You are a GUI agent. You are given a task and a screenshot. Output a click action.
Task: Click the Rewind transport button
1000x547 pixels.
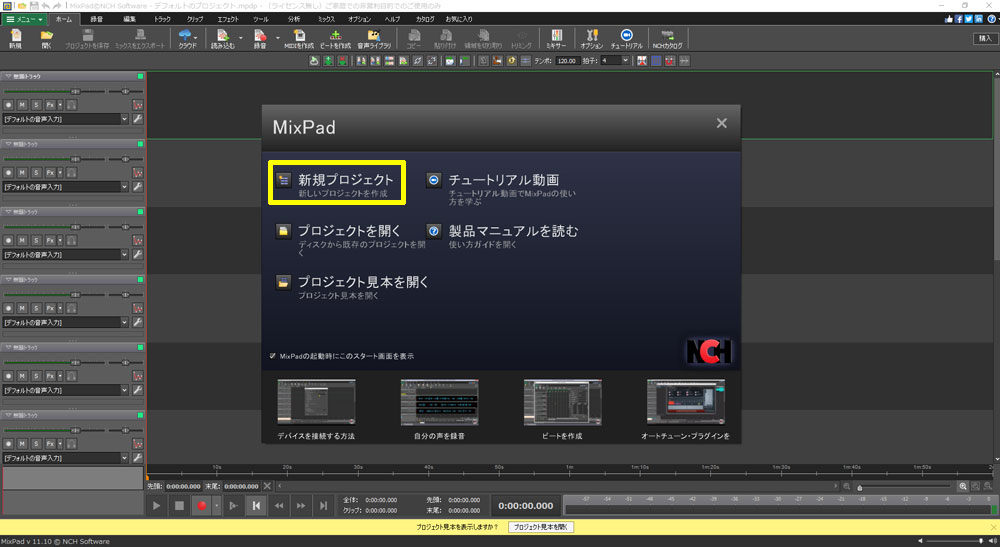(279, 506)
